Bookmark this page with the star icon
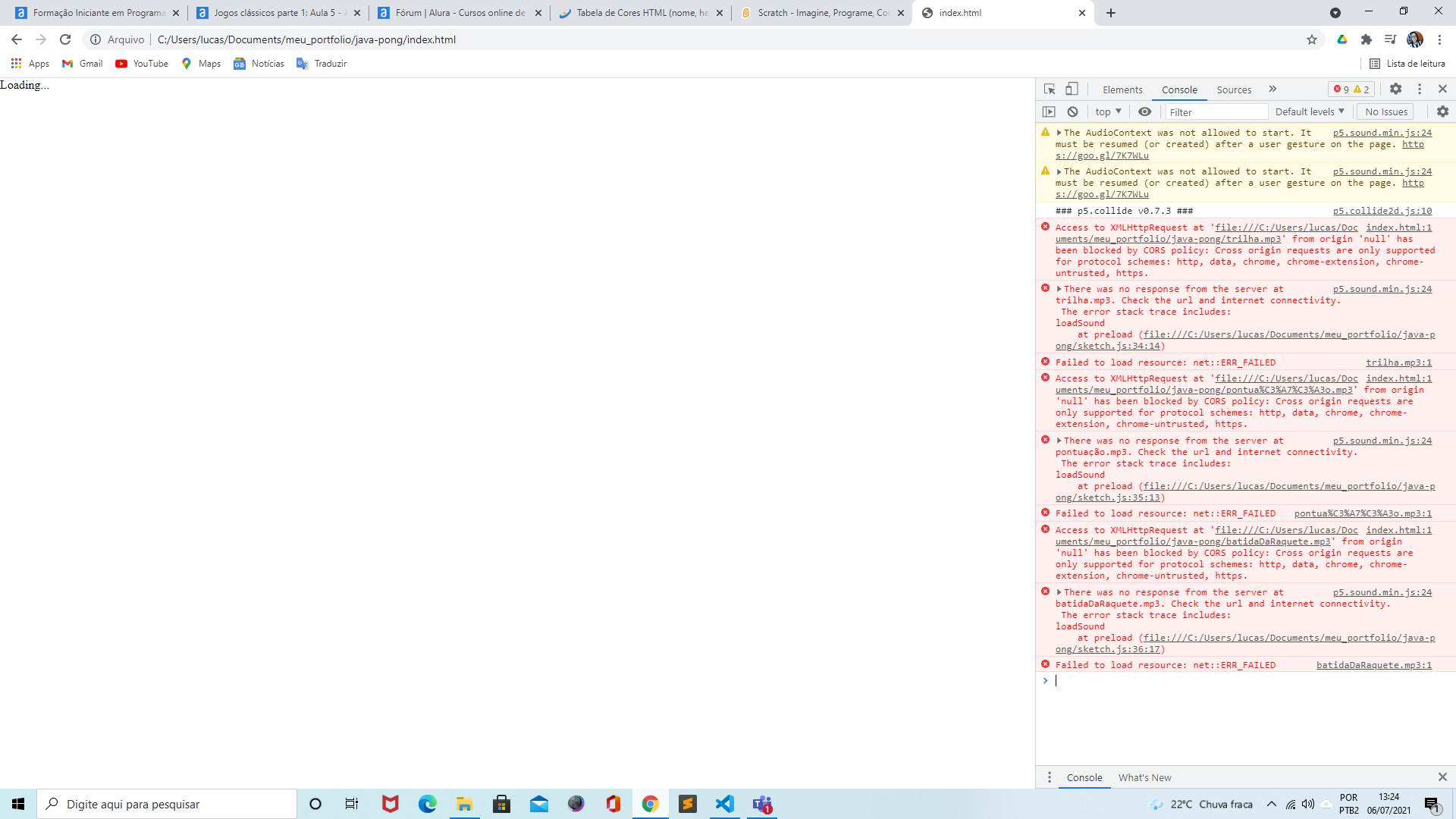The width and height of the screenshot is (1456, 819). point(1312,39)
